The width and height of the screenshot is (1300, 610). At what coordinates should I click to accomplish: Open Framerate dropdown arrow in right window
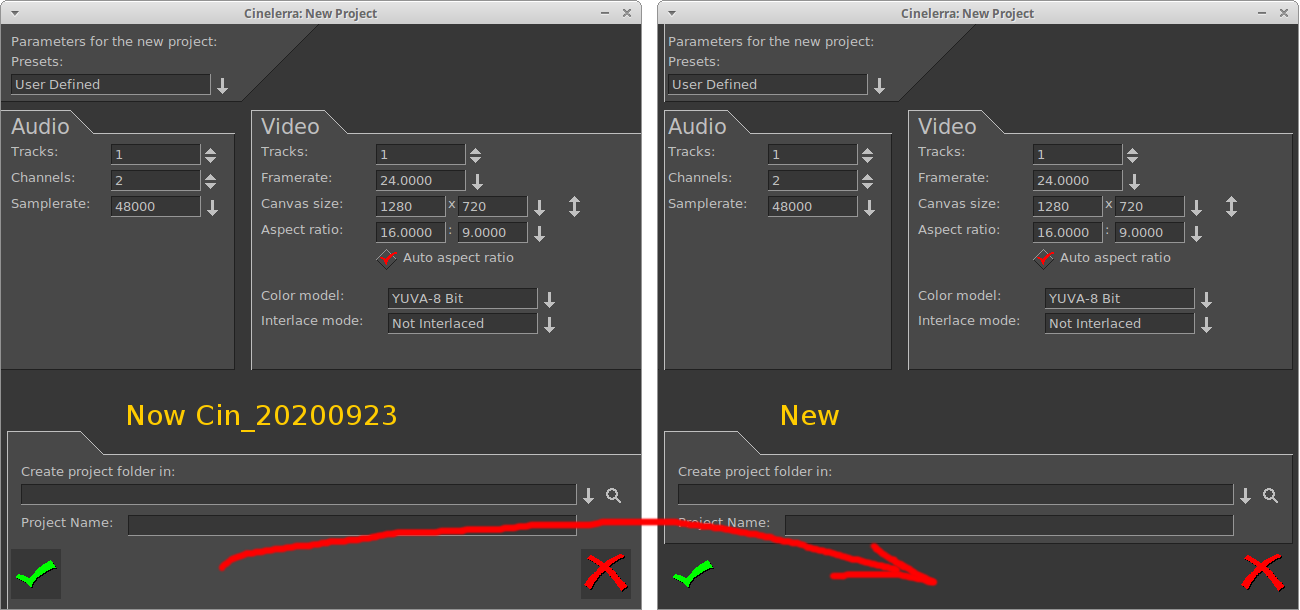(x=1134, y=182)
